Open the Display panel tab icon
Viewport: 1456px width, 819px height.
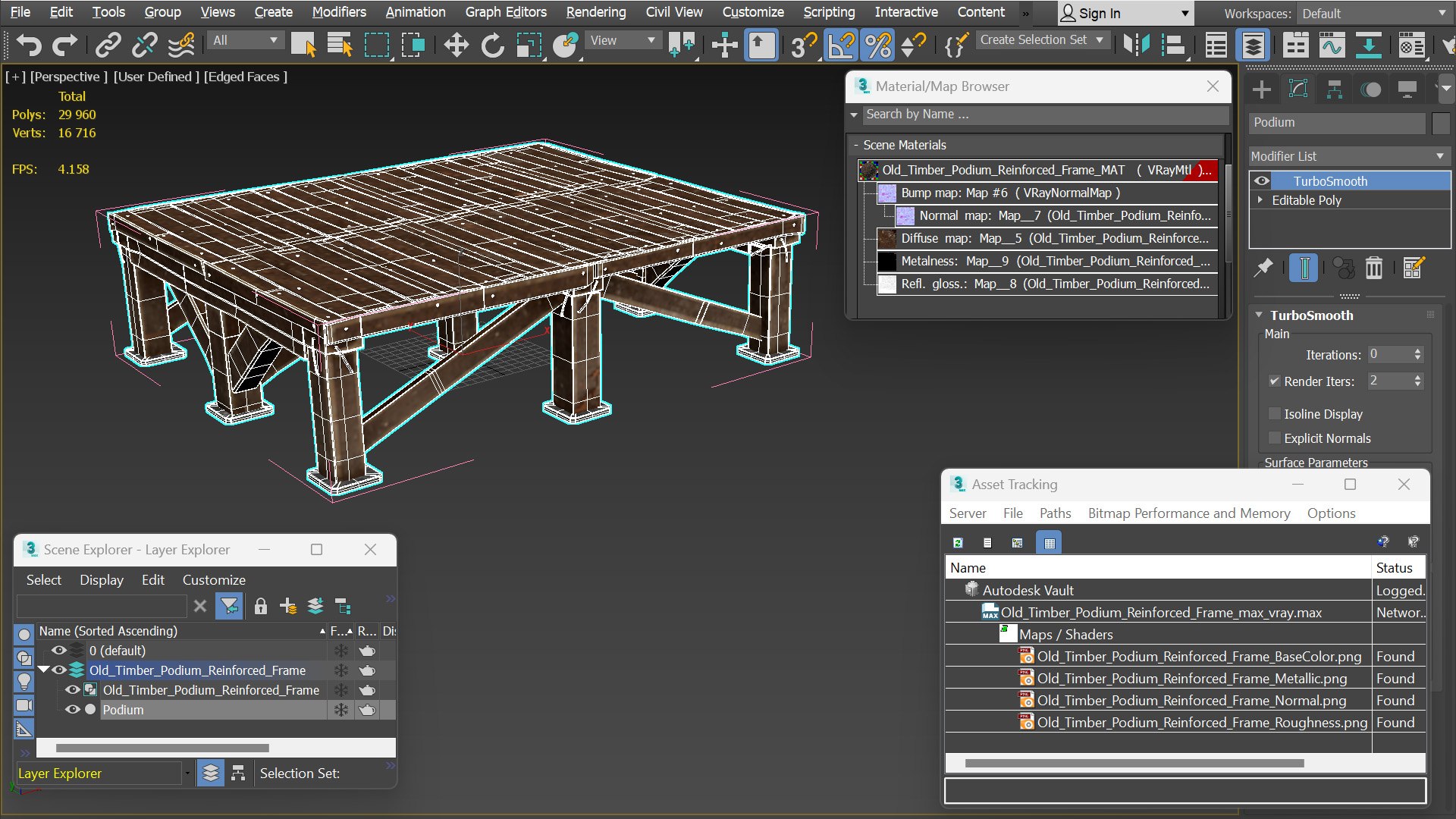click(1407, 89)
